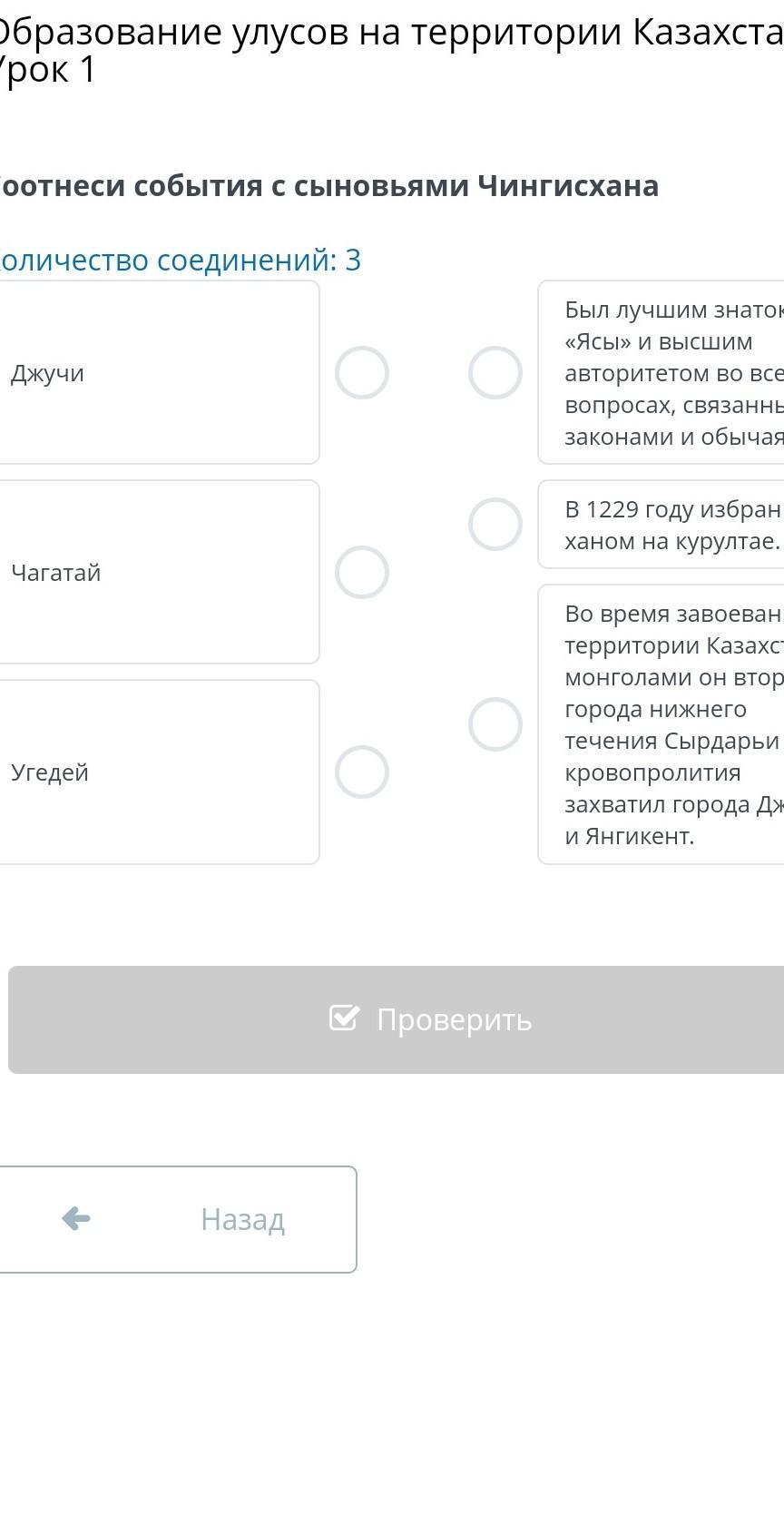784x1525 pixels.
Task: Select the connector circle next to Чагатай
Action: (362, 573)
